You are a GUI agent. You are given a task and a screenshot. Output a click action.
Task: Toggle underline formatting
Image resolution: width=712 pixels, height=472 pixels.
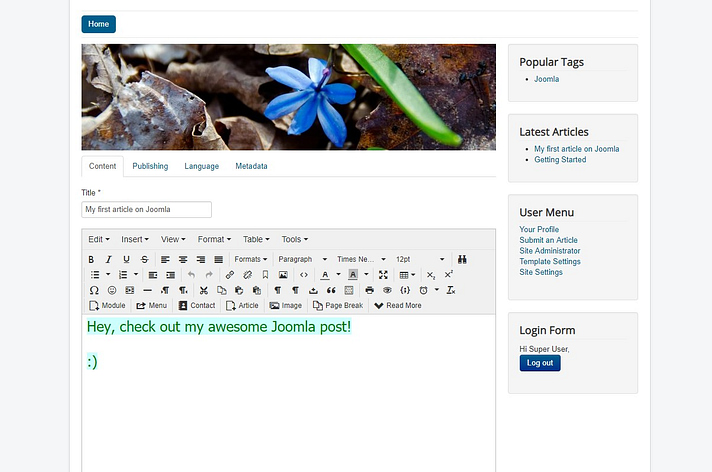pos(126,259)
